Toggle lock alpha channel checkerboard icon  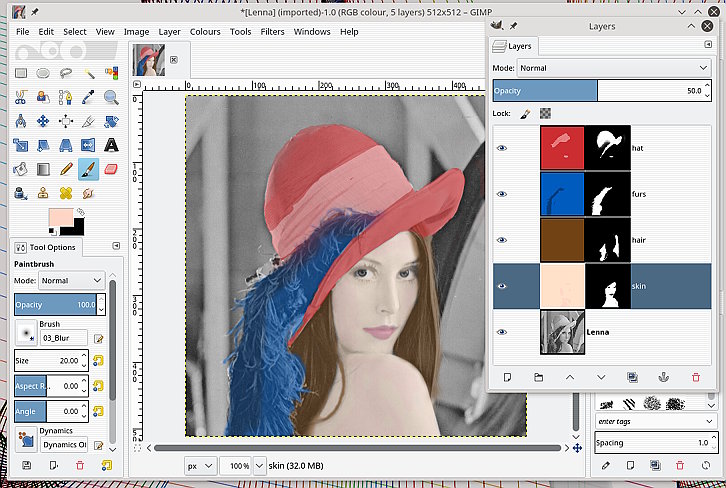click(546, 114)
